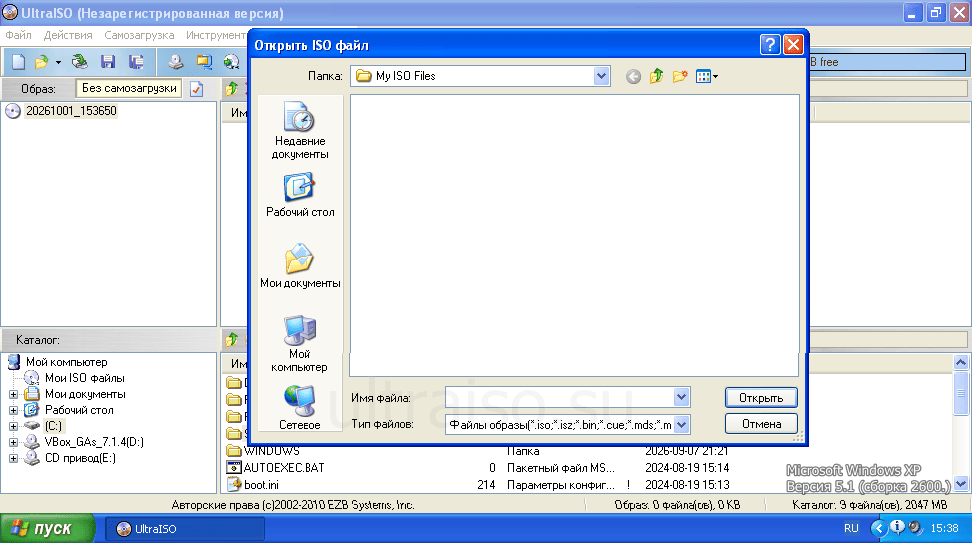Image resolution: width=972 pixels, height=543 pixels.
Task: Expand the (C:) drive node
Action: click(13, 426)
